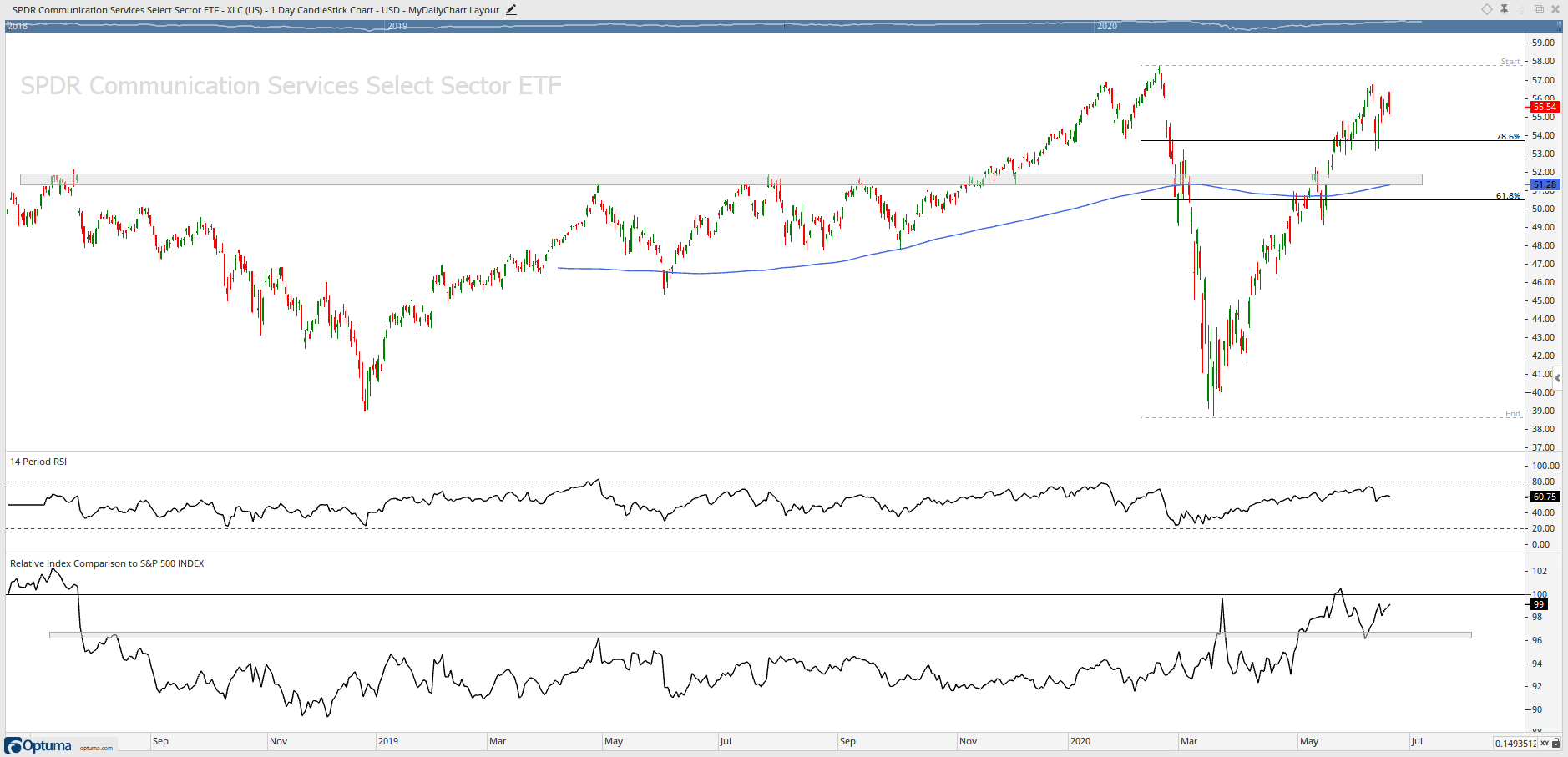This screenshot has width=1568, height=757.
Task: Toggle the scale padlock icon
Action: [x=1557, y=743]
